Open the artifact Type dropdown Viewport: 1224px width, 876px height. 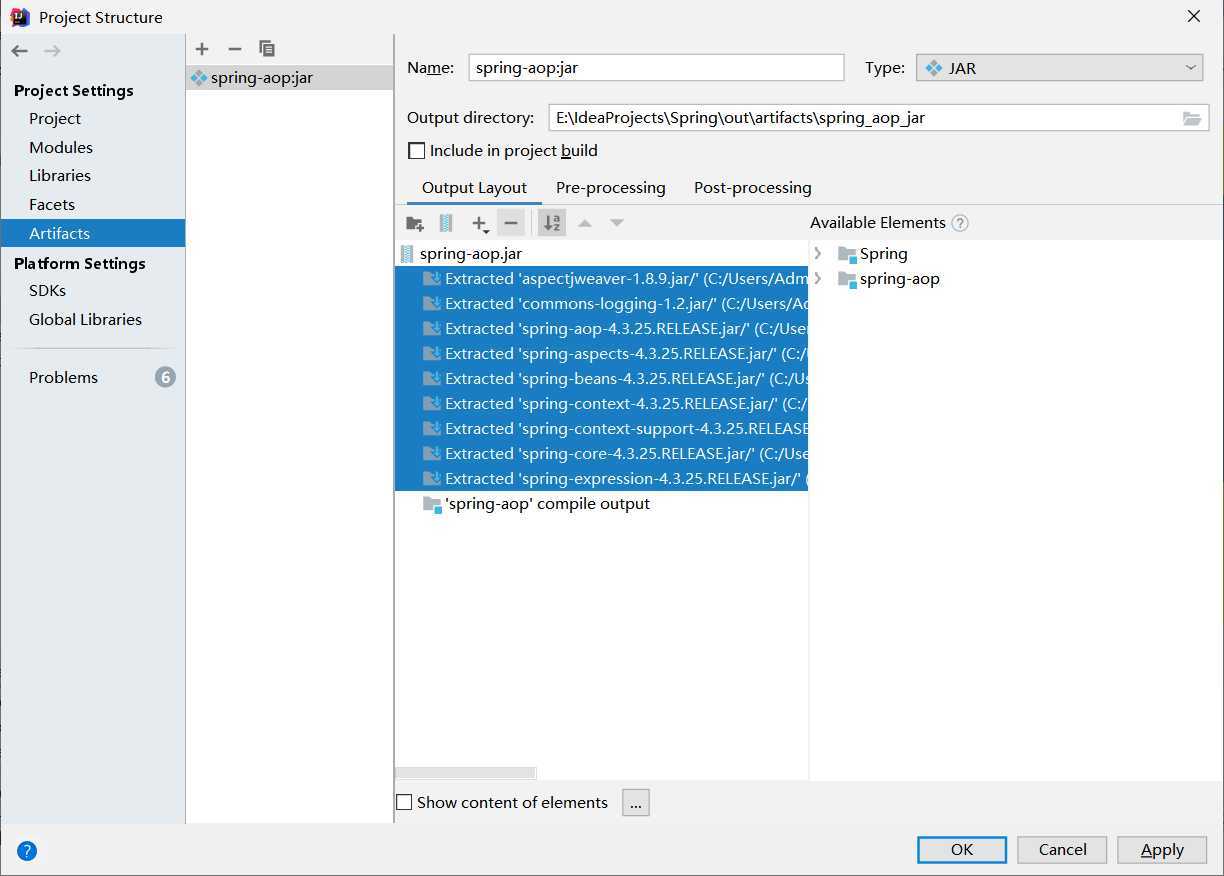click(1059, 68)
